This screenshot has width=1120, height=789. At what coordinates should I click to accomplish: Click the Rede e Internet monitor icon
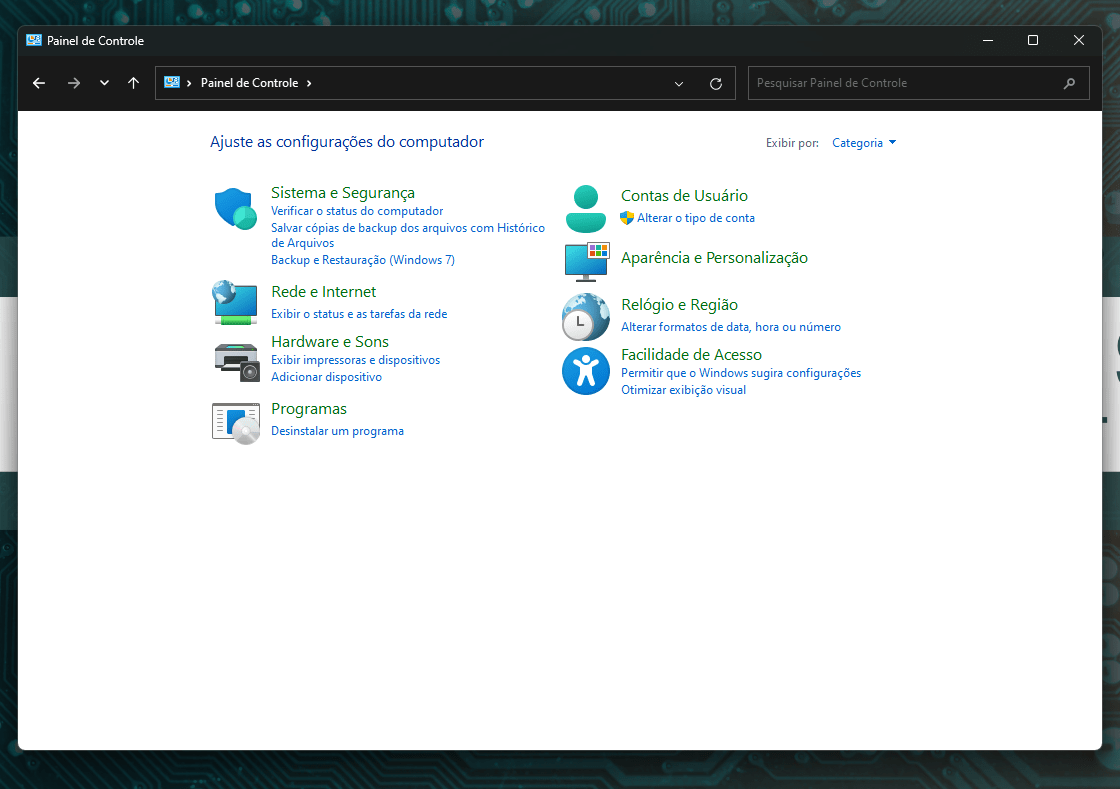235,301
